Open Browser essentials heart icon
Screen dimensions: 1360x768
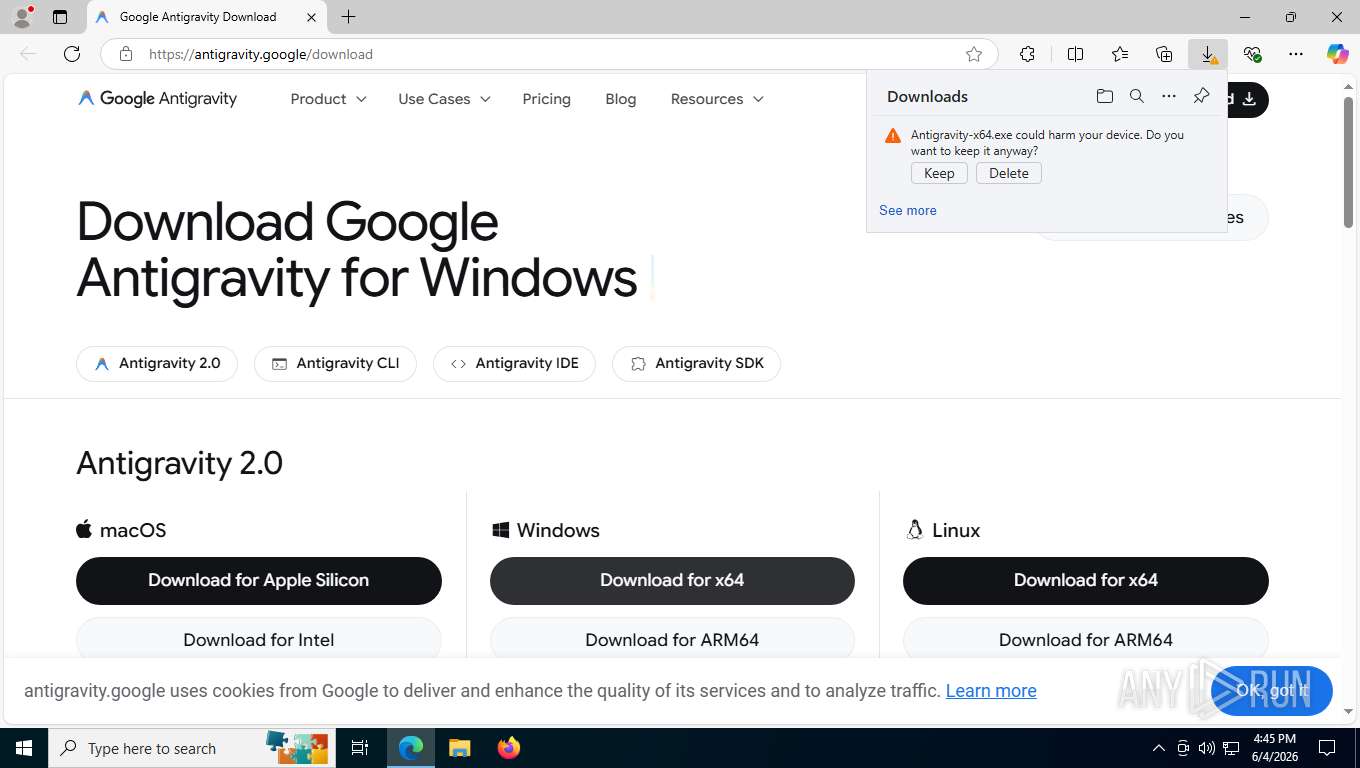point(1252,54)
